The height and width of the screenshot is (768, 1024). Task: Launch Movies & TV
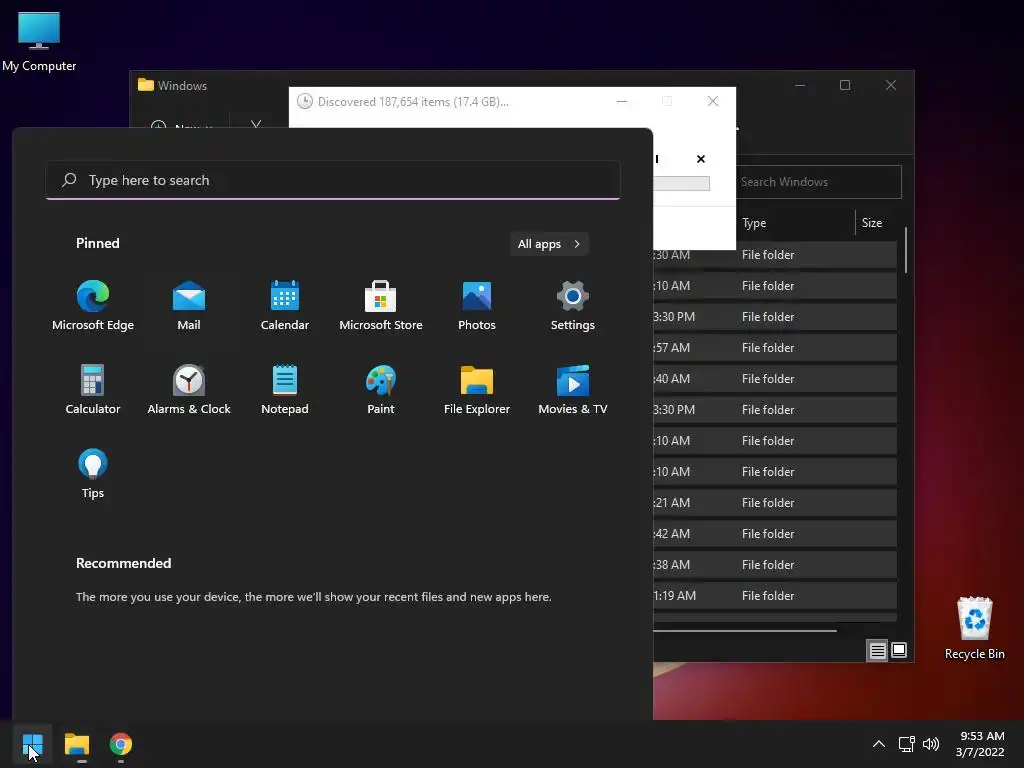(573, 390)
